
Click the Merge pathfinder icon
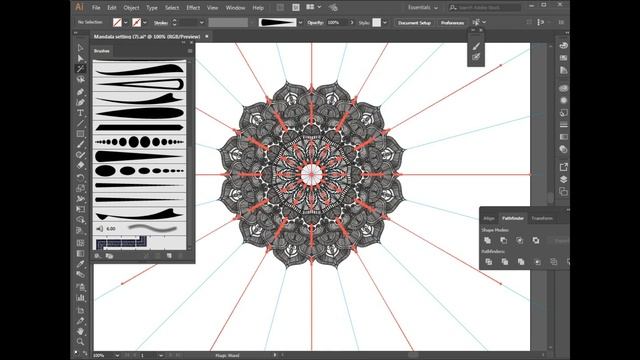(x=521, y=262)
